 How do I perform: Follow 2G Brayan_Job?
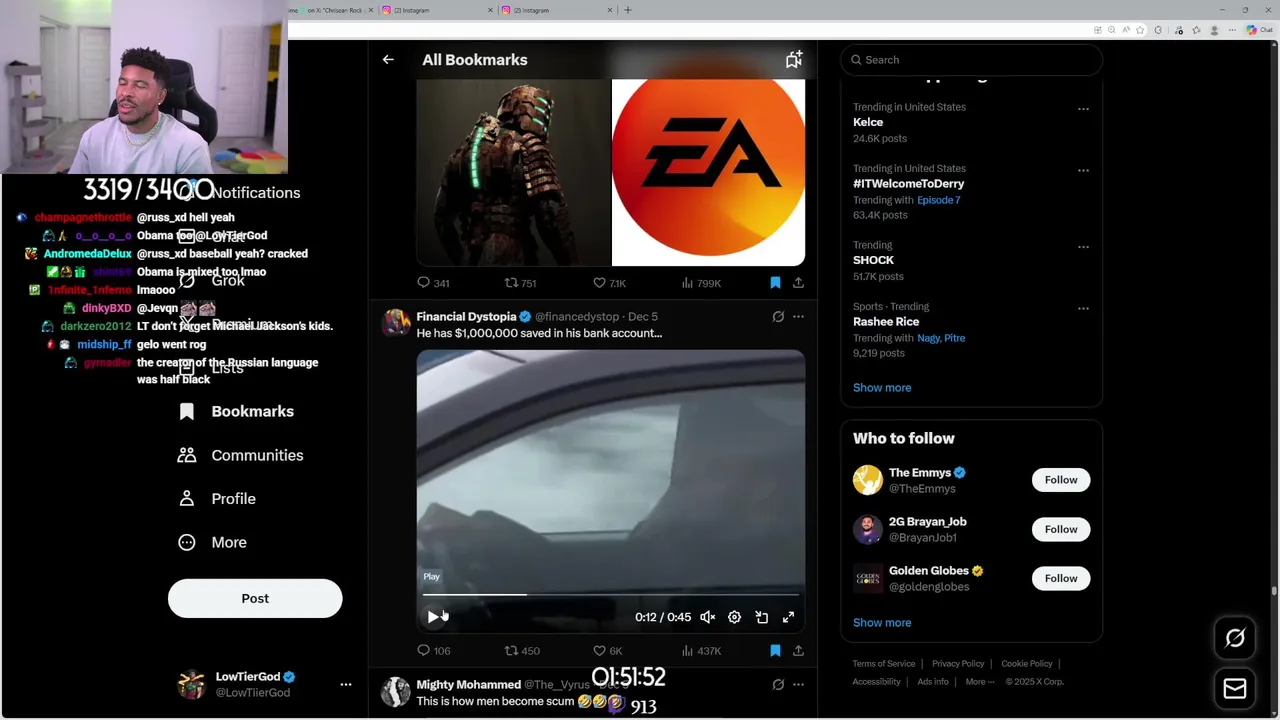(x=1061, y=529)
